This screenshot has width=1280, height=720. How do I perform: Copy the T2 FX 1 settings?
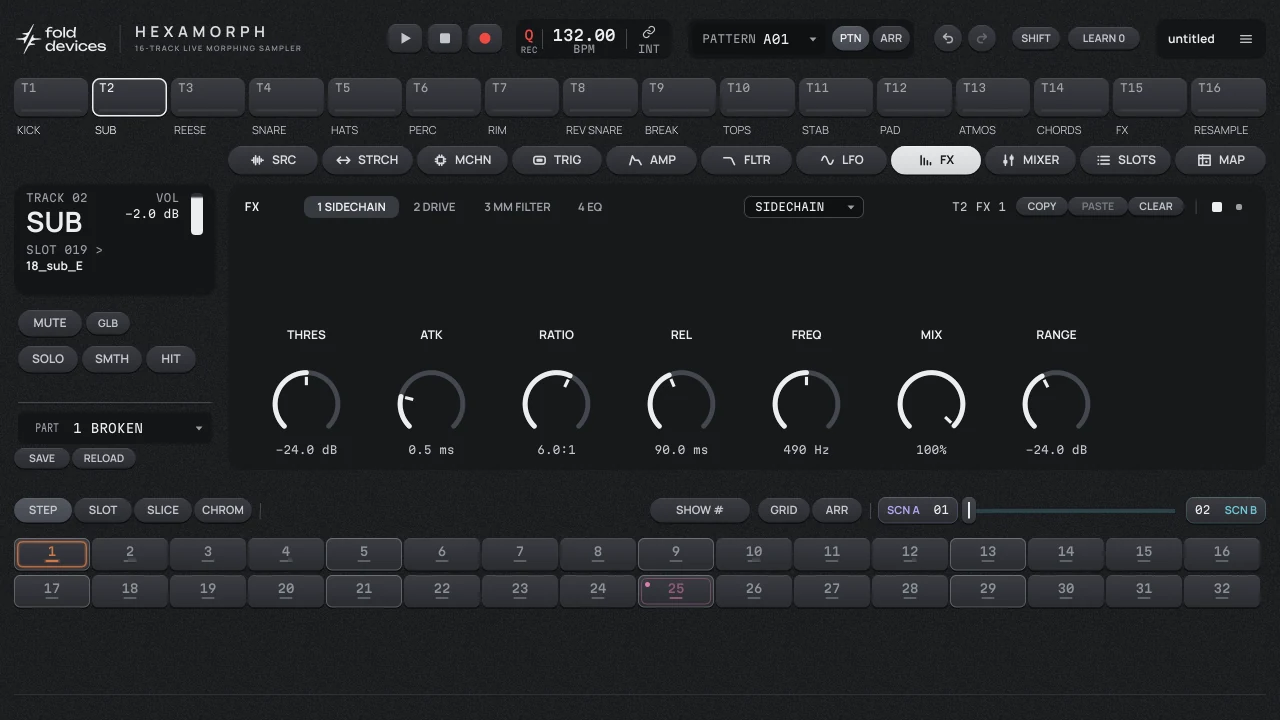coord(1042,206)
